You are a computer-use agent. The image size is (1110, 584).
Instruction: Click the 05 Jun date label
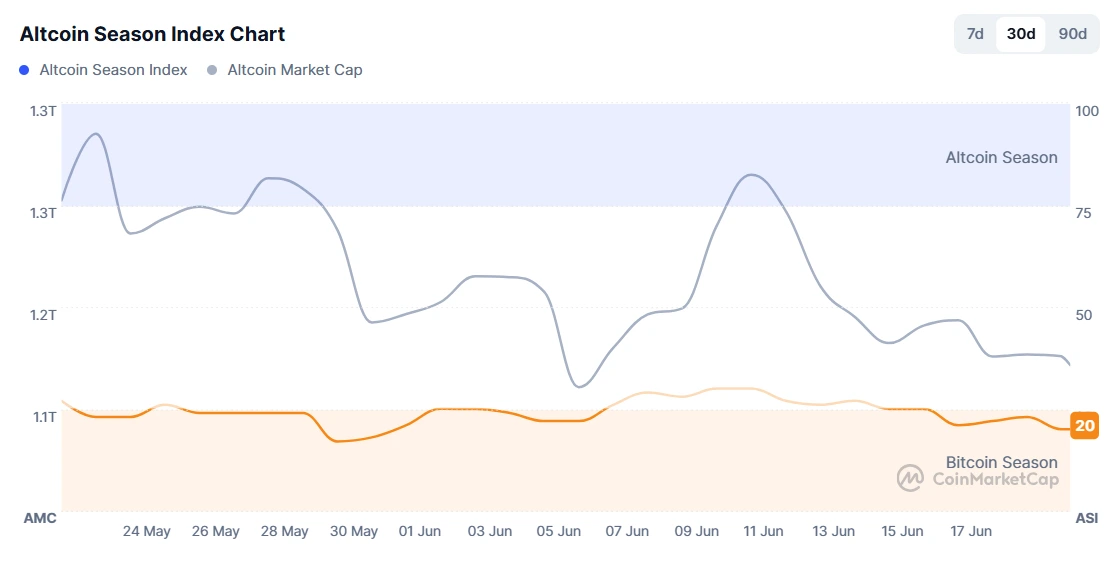[x=558, y=531]
